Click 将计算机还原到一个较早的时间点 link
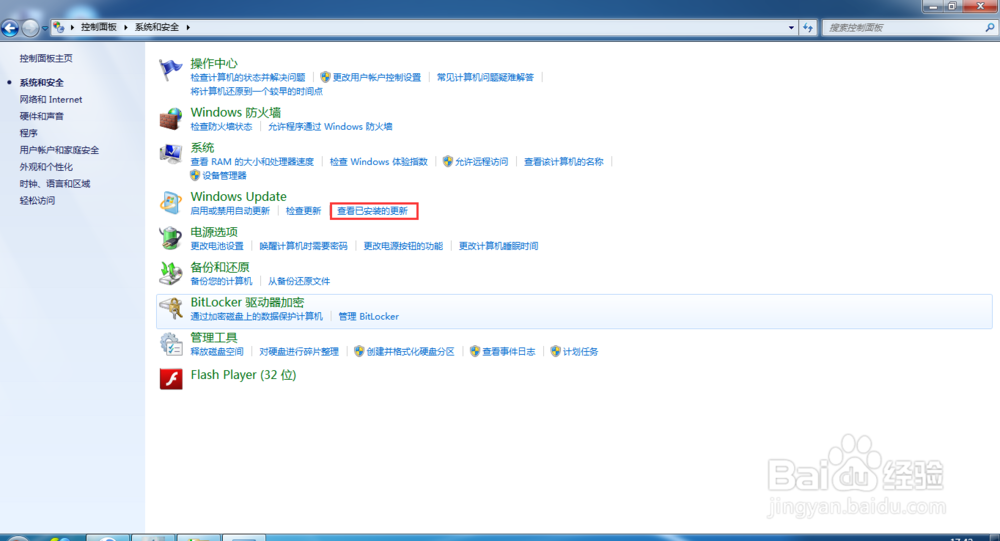 [x=256, y=91]
